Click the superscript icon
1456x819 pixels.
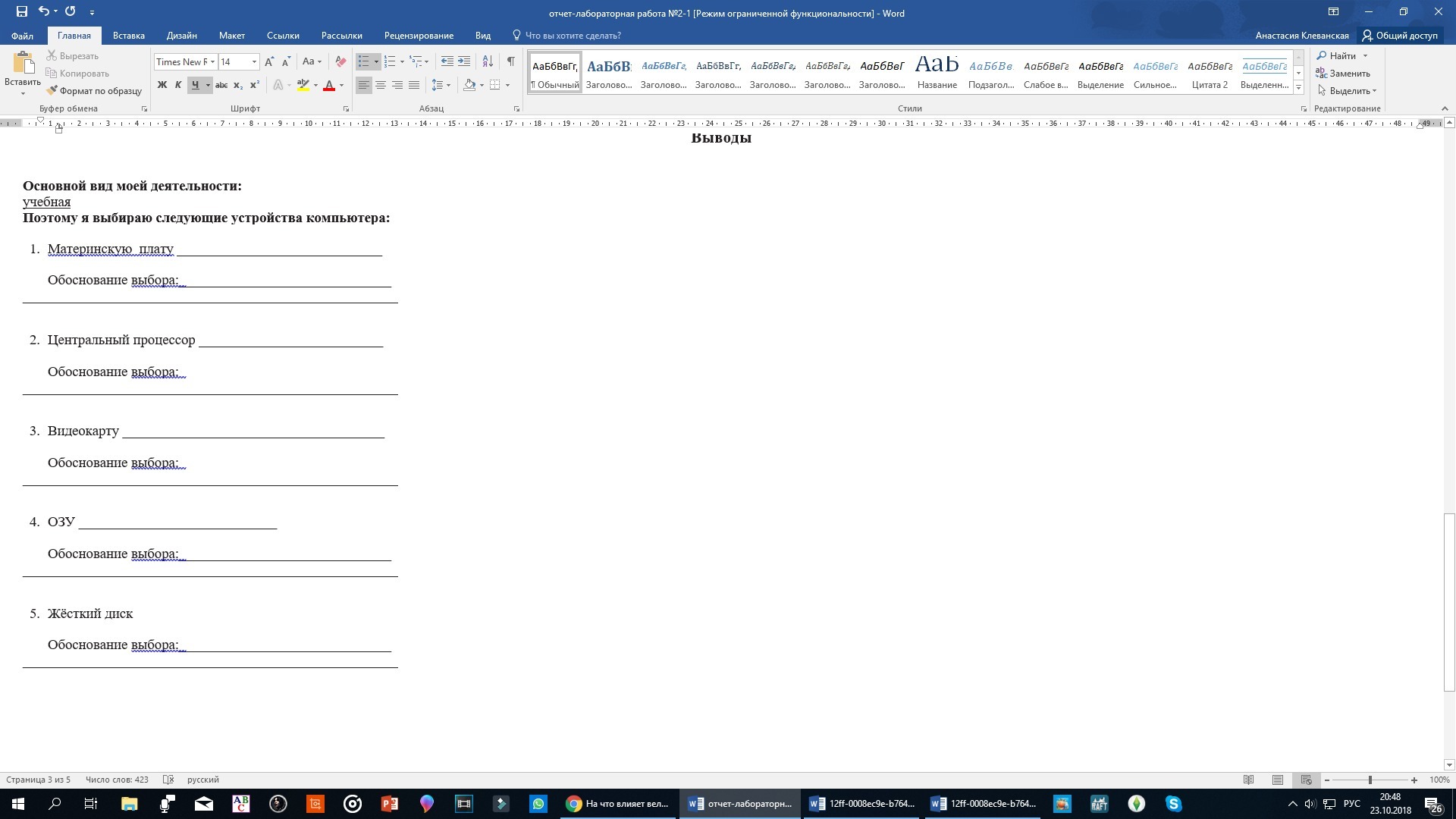click(255, 85)
